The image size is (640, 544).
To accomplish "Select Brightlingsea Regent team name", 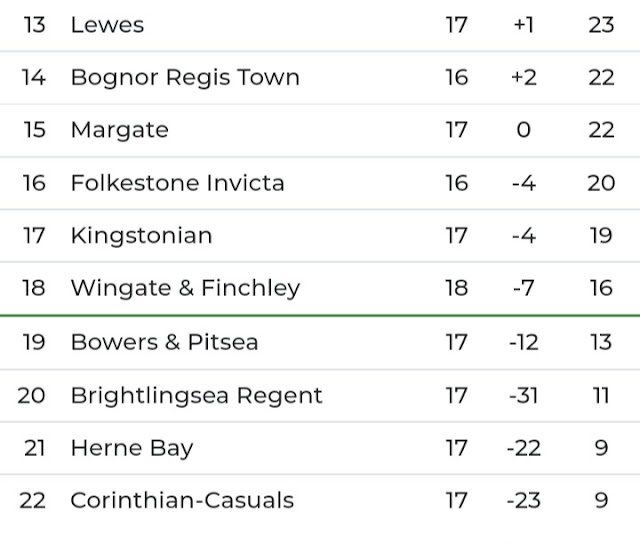I will [x=197, y=396].
